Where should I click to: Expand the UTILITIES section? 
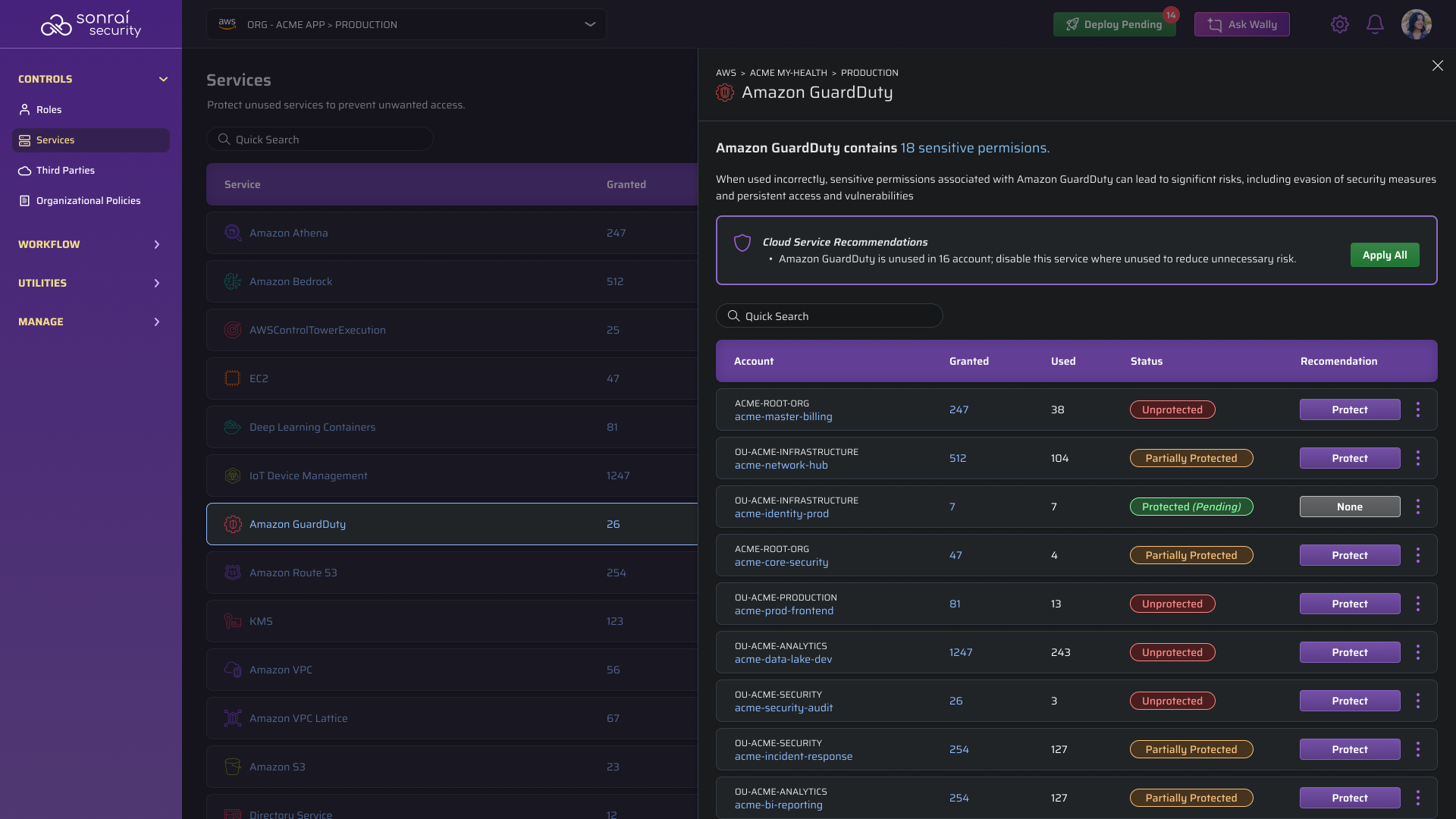157,283
